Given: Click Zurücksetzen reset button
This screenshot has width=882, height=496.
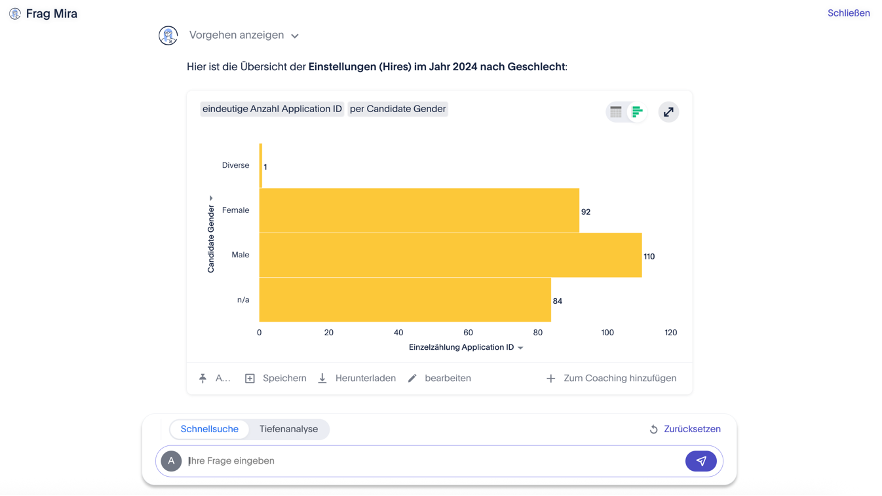Looking at the screenshot, I should click(684, 429).
